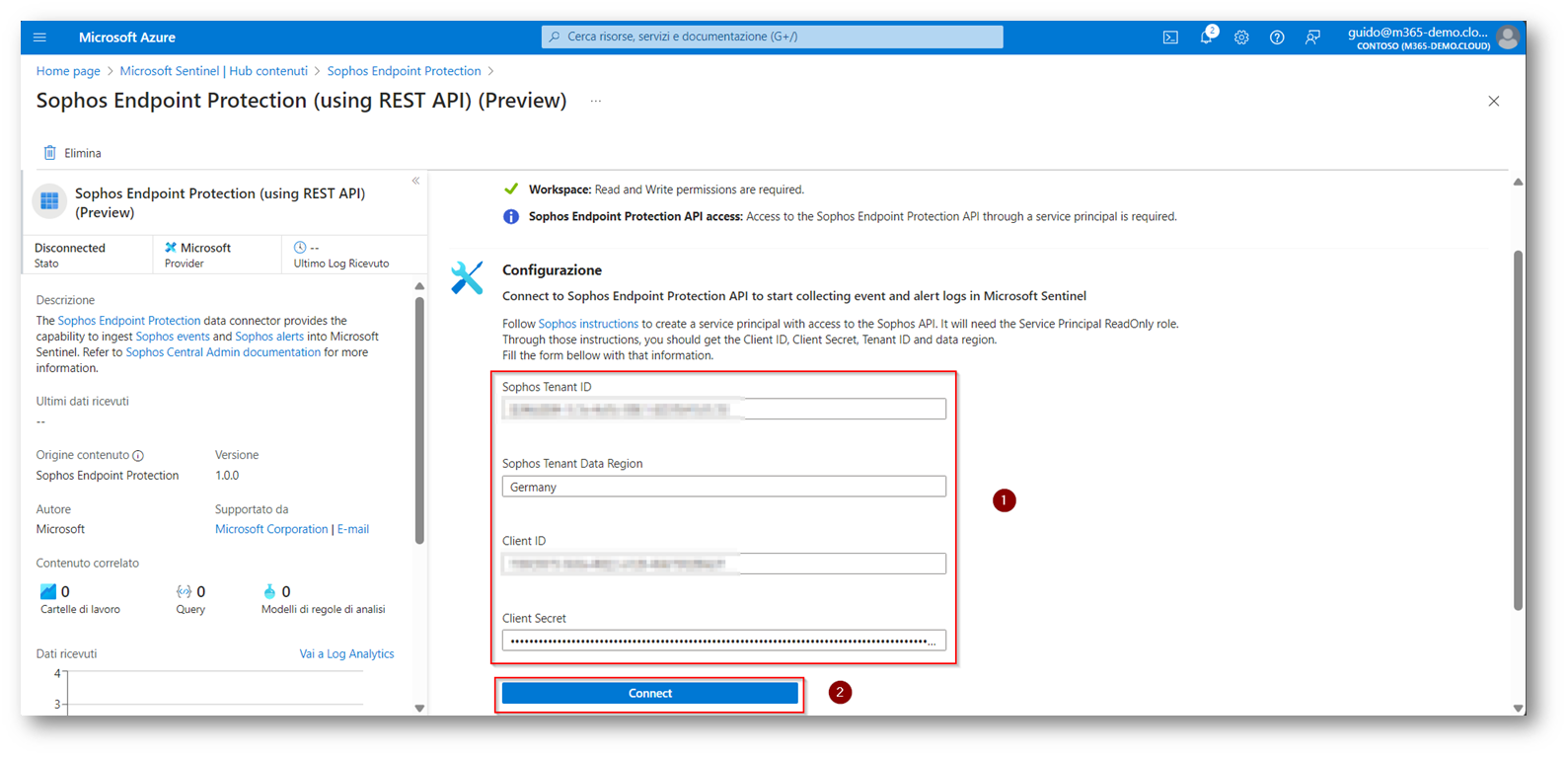Close the Sophos connector blade
This screenshot has height=757, width=1568.
pos(1494,101)
